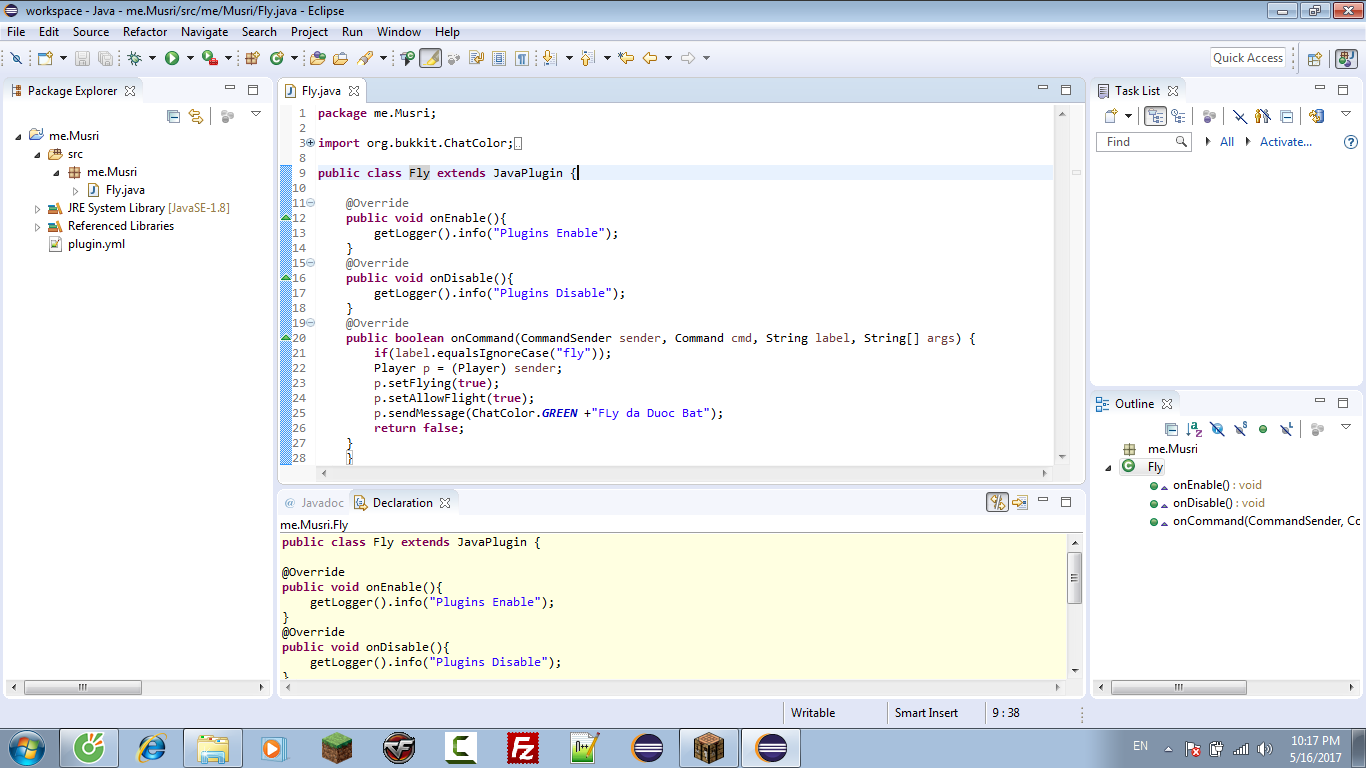This screenshot has height=768, width=1366.
Task: Click the Activate... link in Task List
Action: point(1285,142)
